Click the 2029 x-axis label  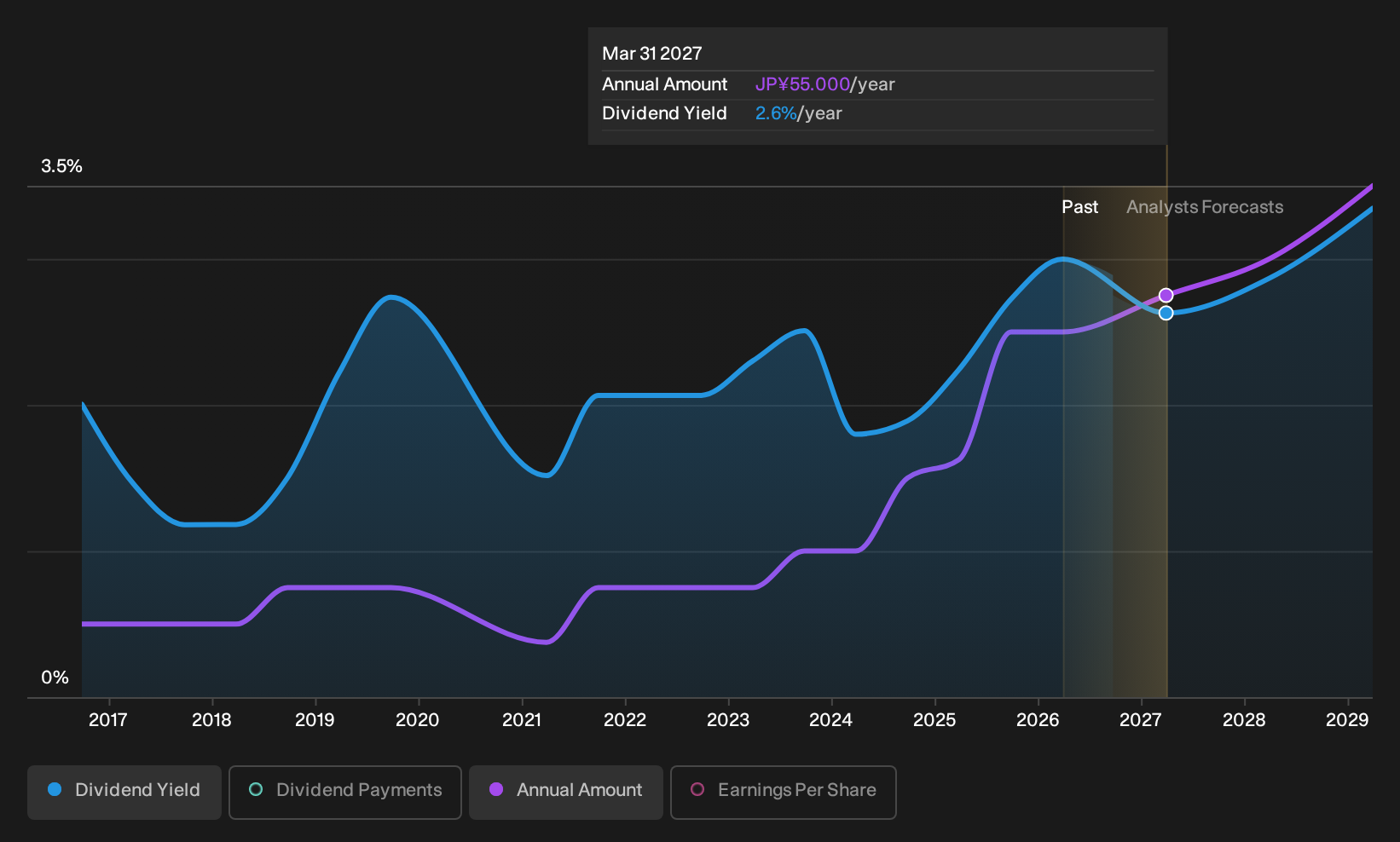tap(1347, 720)
